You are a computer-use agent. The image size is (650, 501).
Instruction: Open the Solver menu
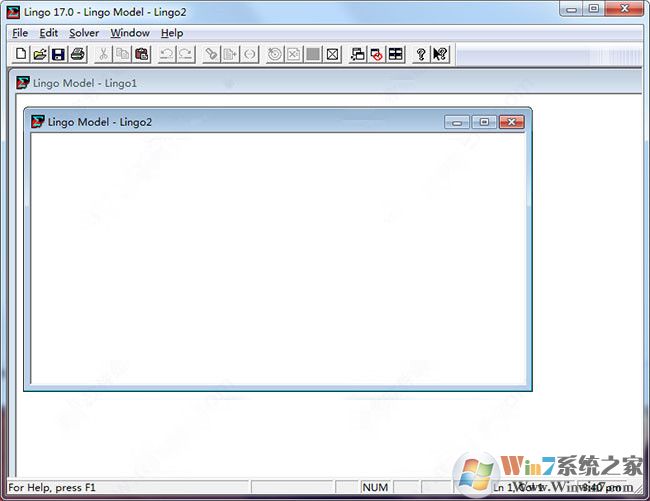coord(84,33)
